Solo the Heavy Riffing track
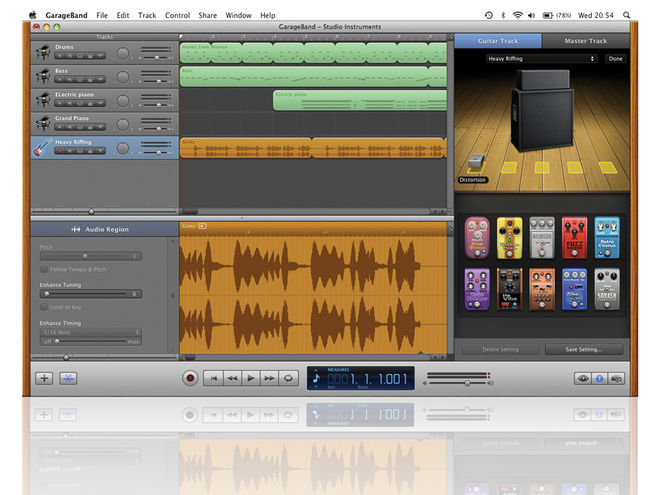The height and width of the screenshot is (495, 660). (x=80, y=151)
